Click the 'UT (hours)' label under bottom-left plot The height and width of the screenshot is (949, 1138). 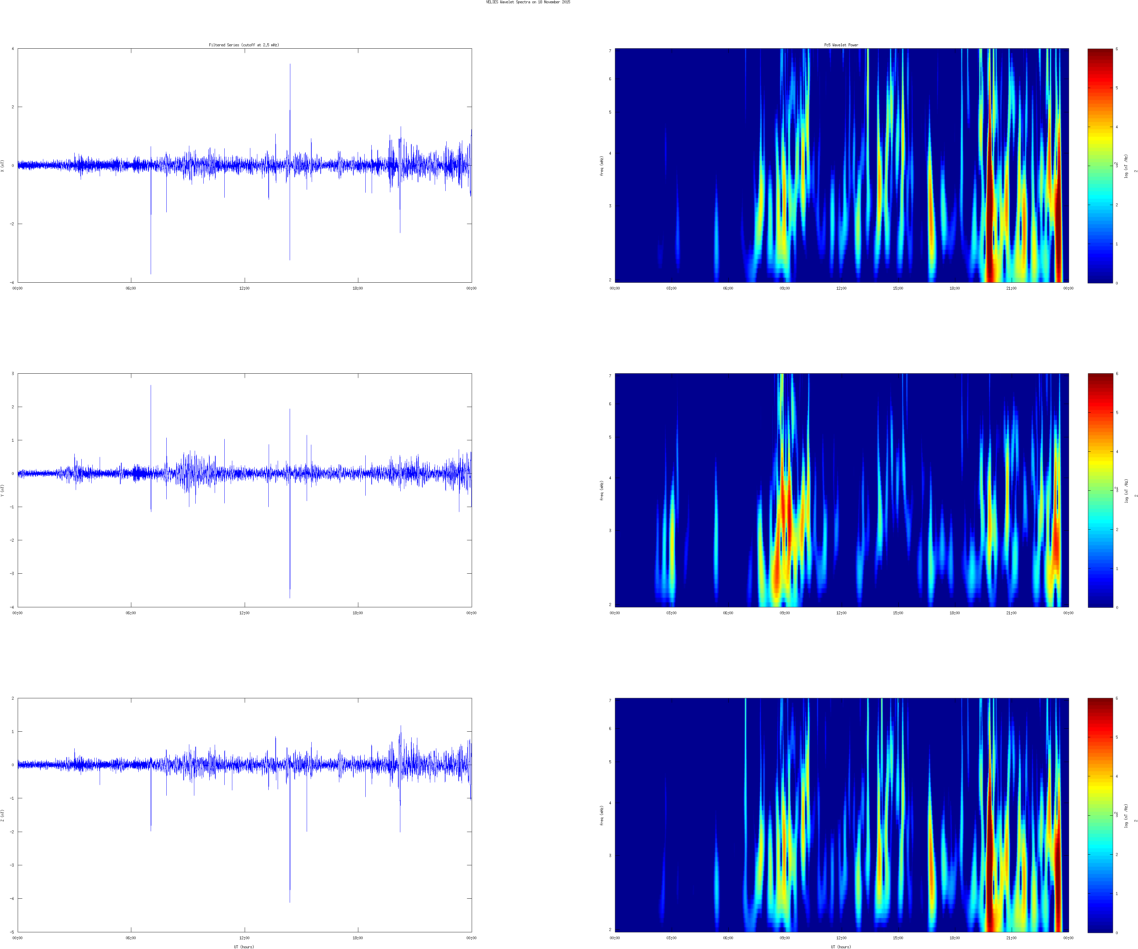pos(244,946)
